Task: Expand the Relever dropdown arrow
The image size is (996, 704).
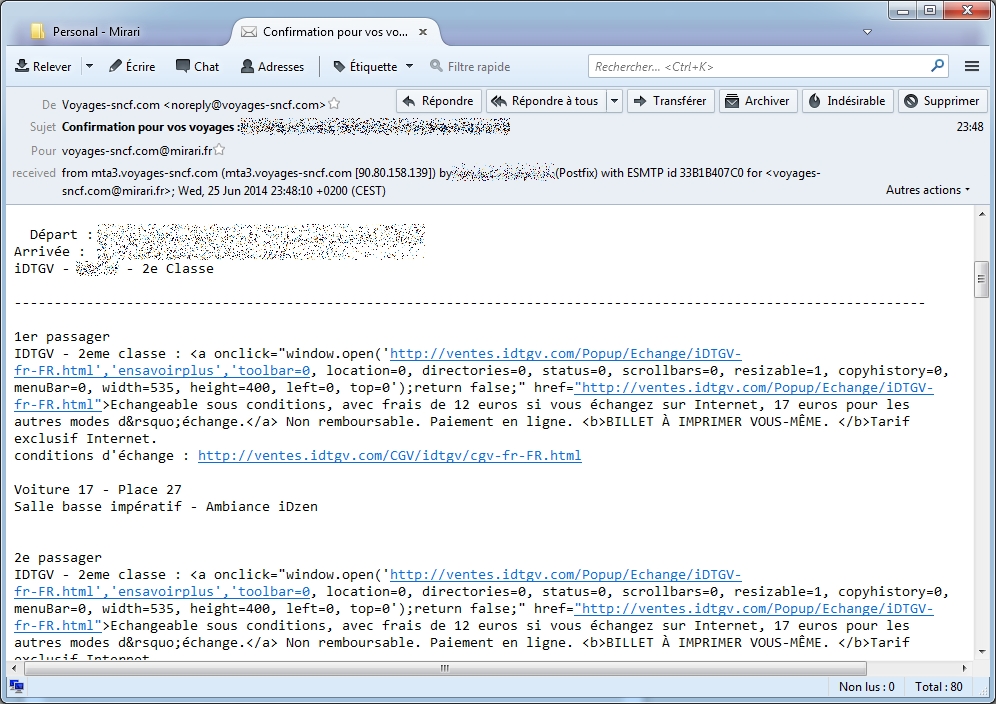Action: click(x=88, y=67)
